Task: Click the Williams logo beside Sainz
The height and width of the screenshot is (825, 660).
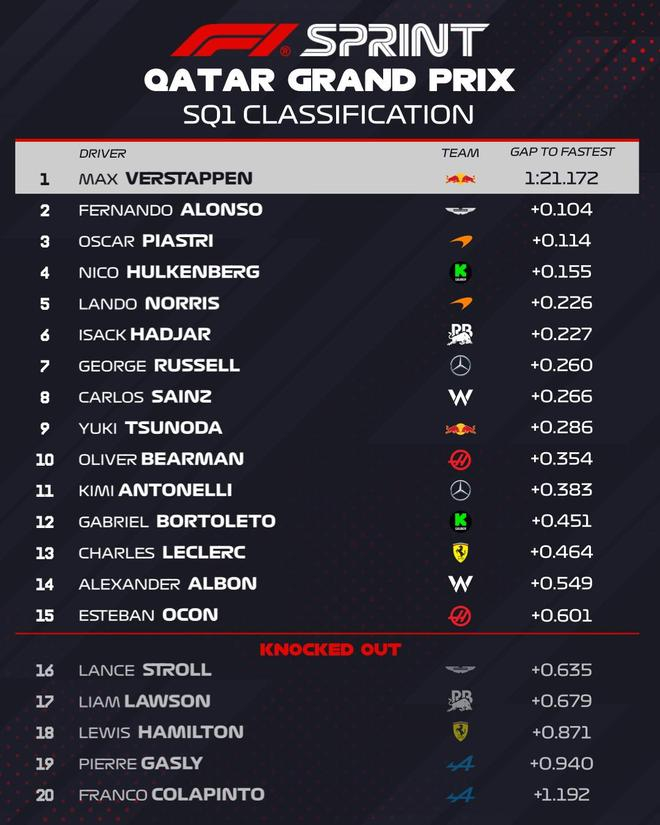Action: tap(460, 397)
